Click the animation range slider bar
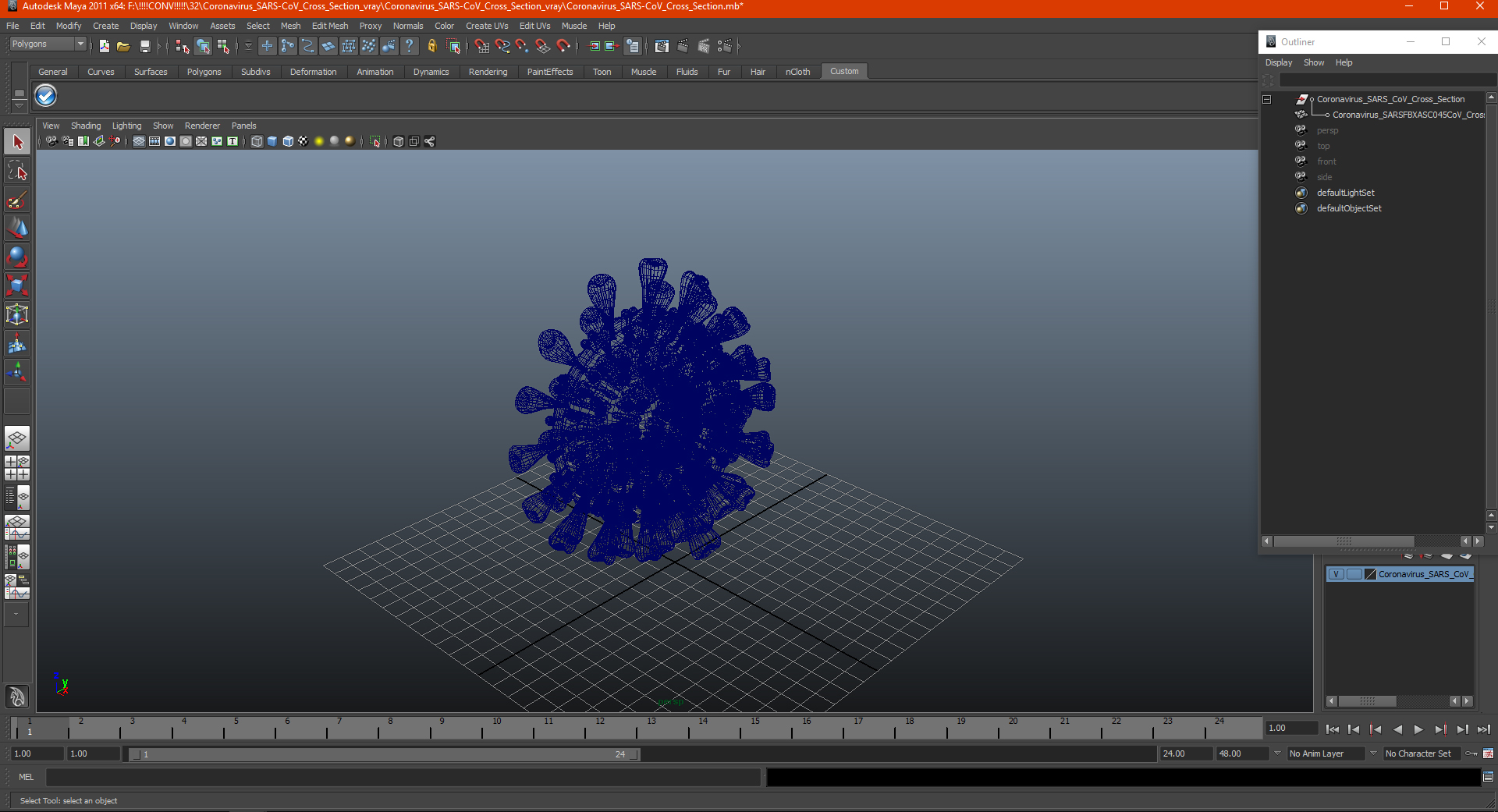 [384, 754]
